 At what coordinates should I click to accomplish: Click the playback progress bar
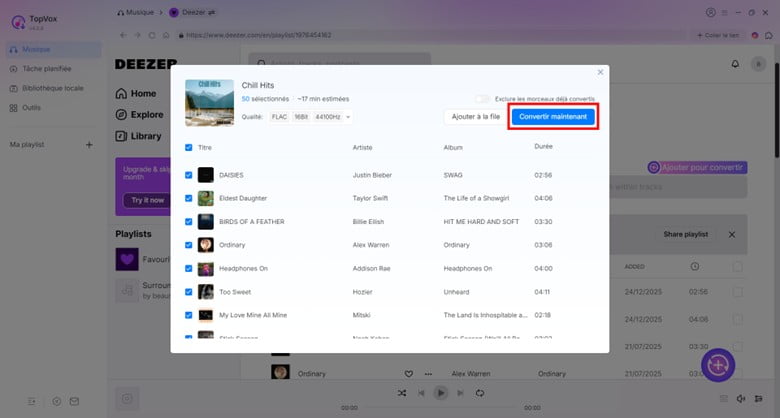coord(441,408)
